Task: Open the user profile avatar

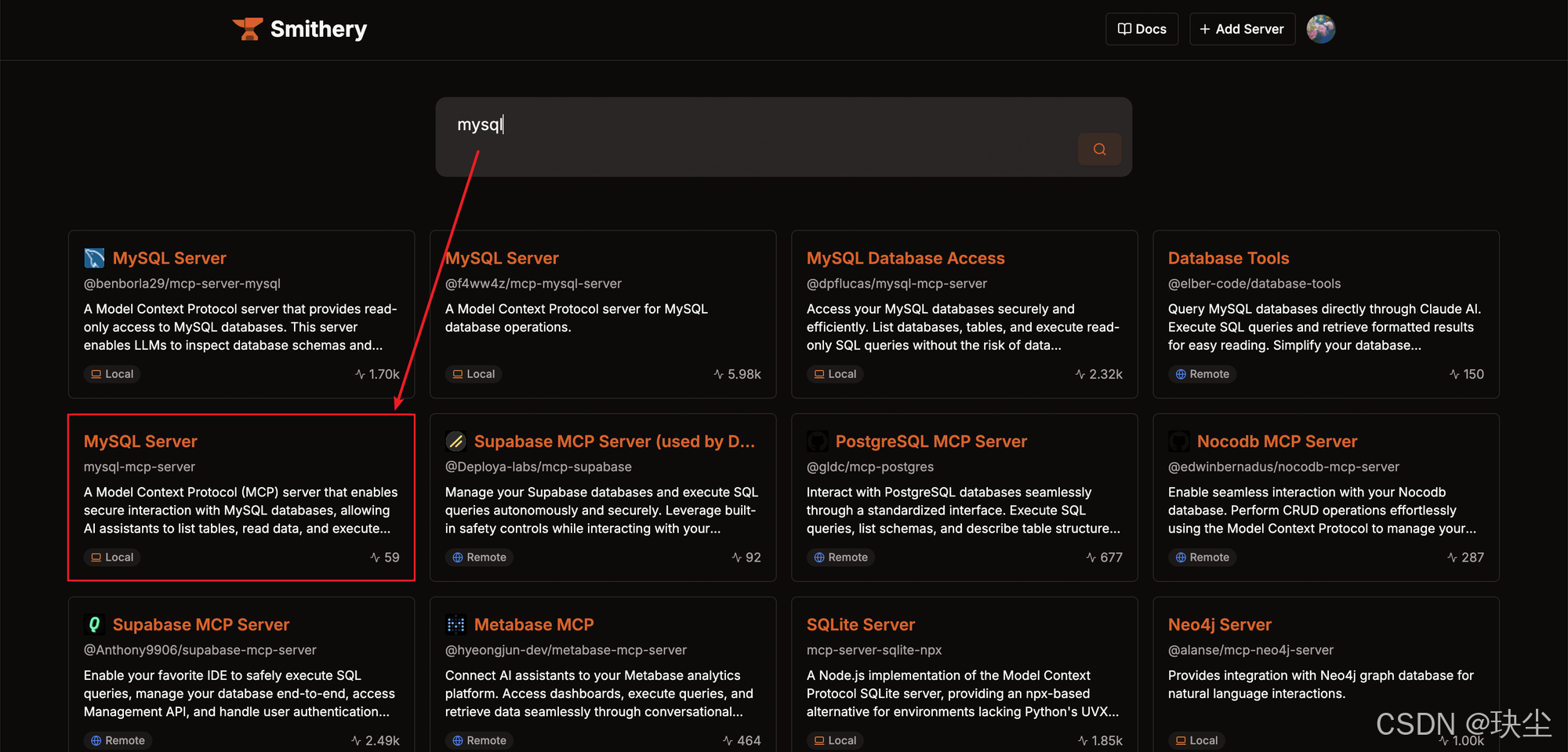Action: [1320, 29]
